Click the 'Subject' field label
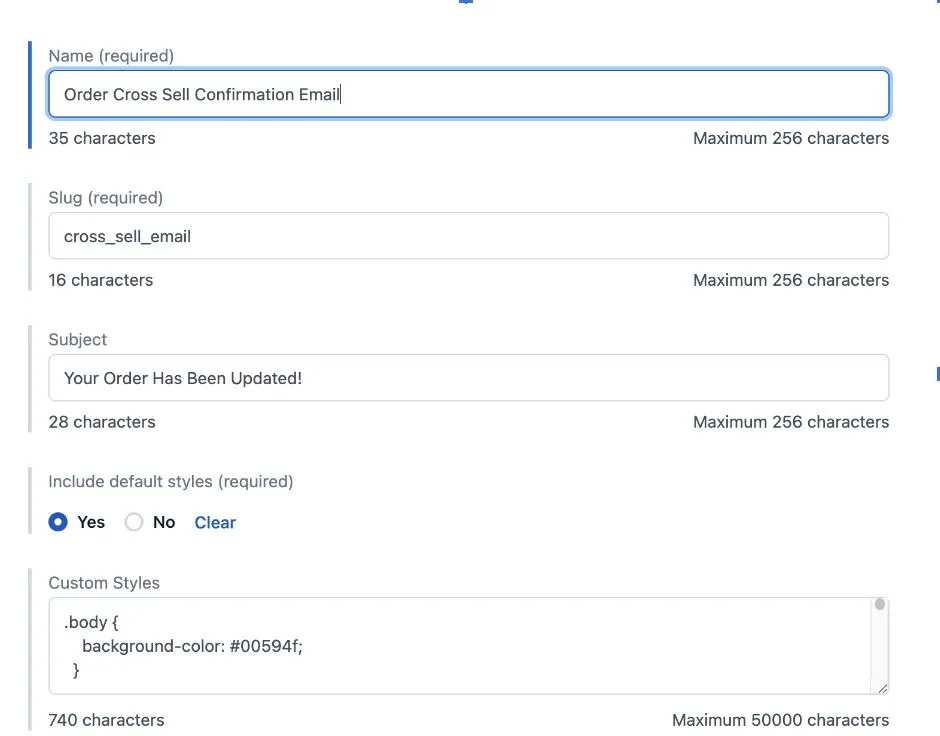940x736 pixels. [x=77, y=340]
